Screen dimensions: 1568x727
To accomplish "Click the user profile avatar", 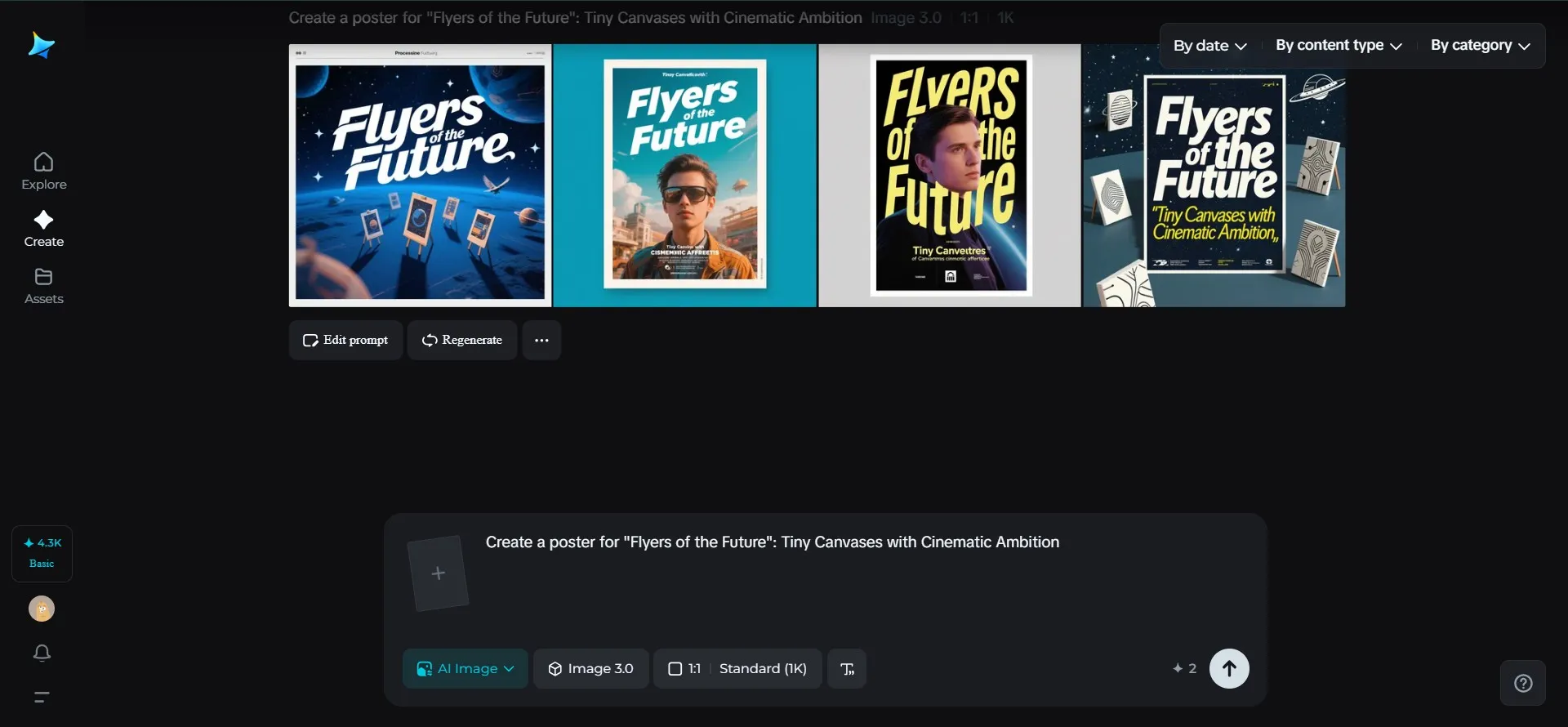I will tap(42, 609).
